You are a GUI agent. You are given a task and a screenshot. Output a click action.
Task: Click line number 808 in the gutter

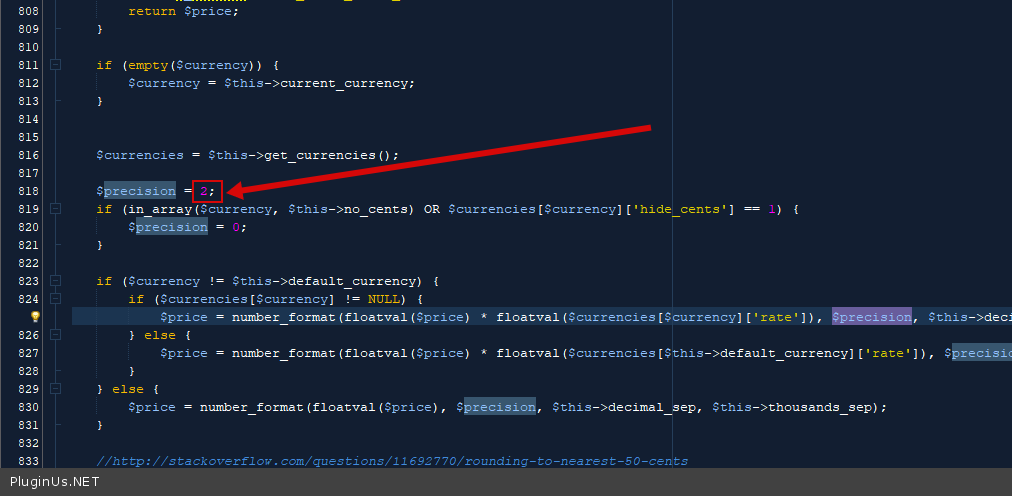(x=28, y=11)
